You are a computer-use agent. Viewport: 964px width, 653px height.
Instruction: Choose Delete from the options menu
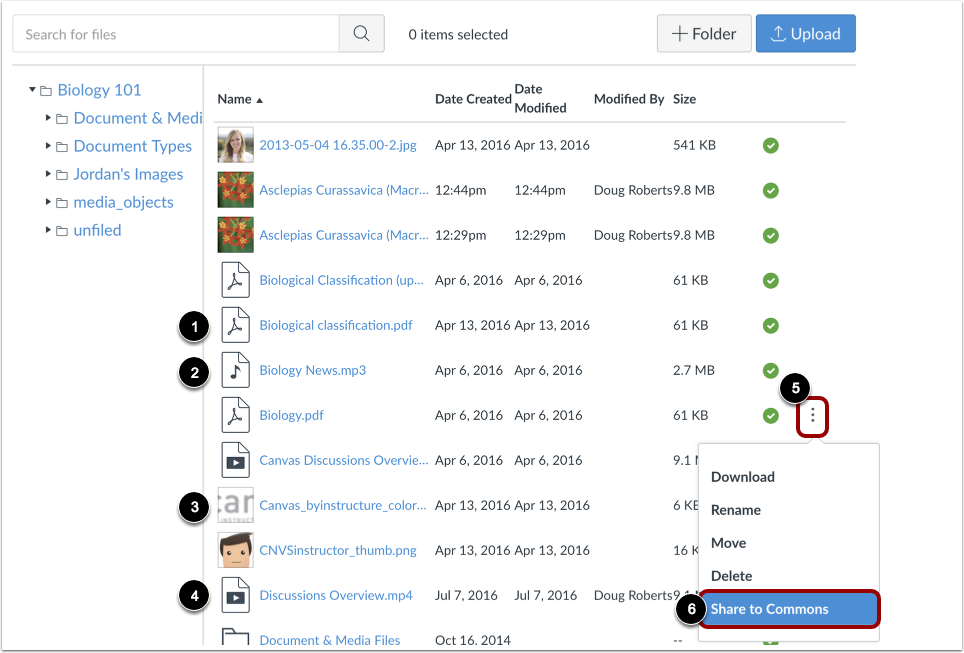tap(731, 576)
